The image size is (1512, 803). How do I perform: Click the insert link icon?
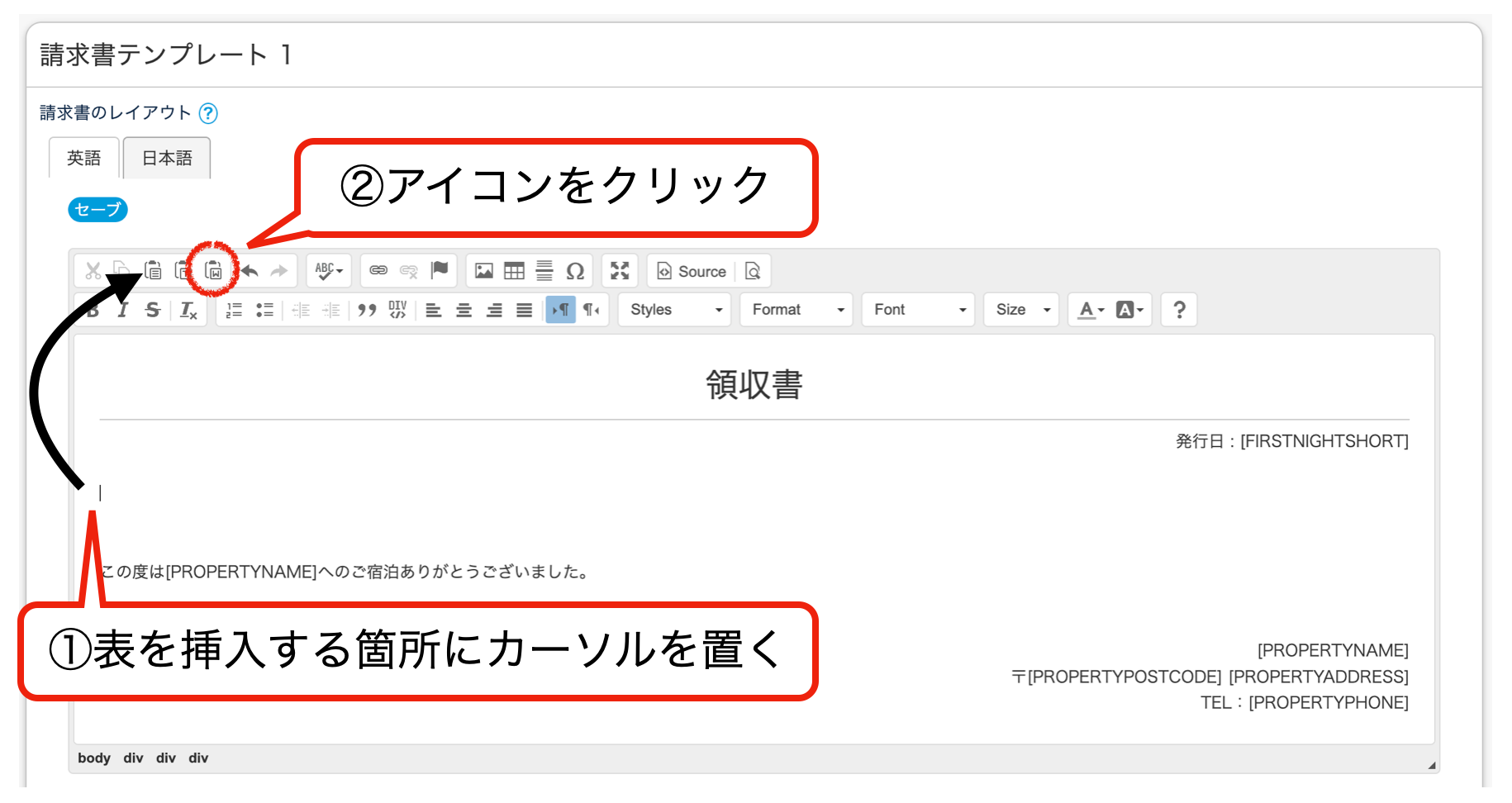pyautogui.click(x=378, y=270)
